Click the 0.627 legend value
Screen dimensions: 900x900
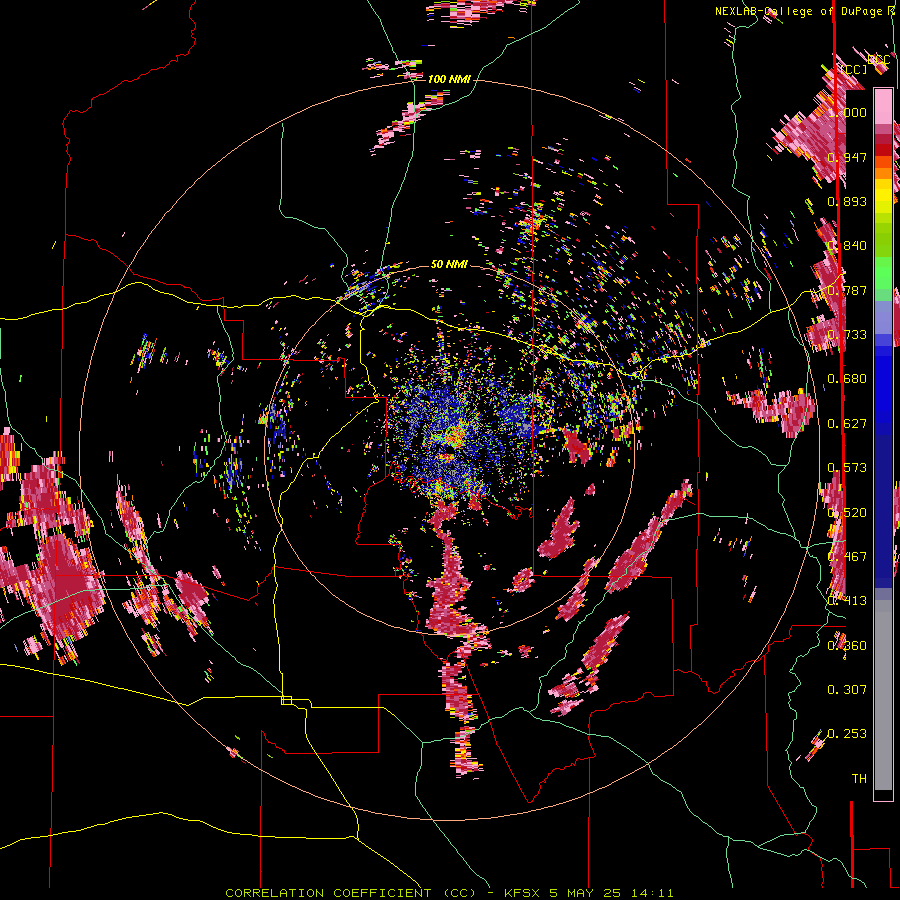point(847,423)
